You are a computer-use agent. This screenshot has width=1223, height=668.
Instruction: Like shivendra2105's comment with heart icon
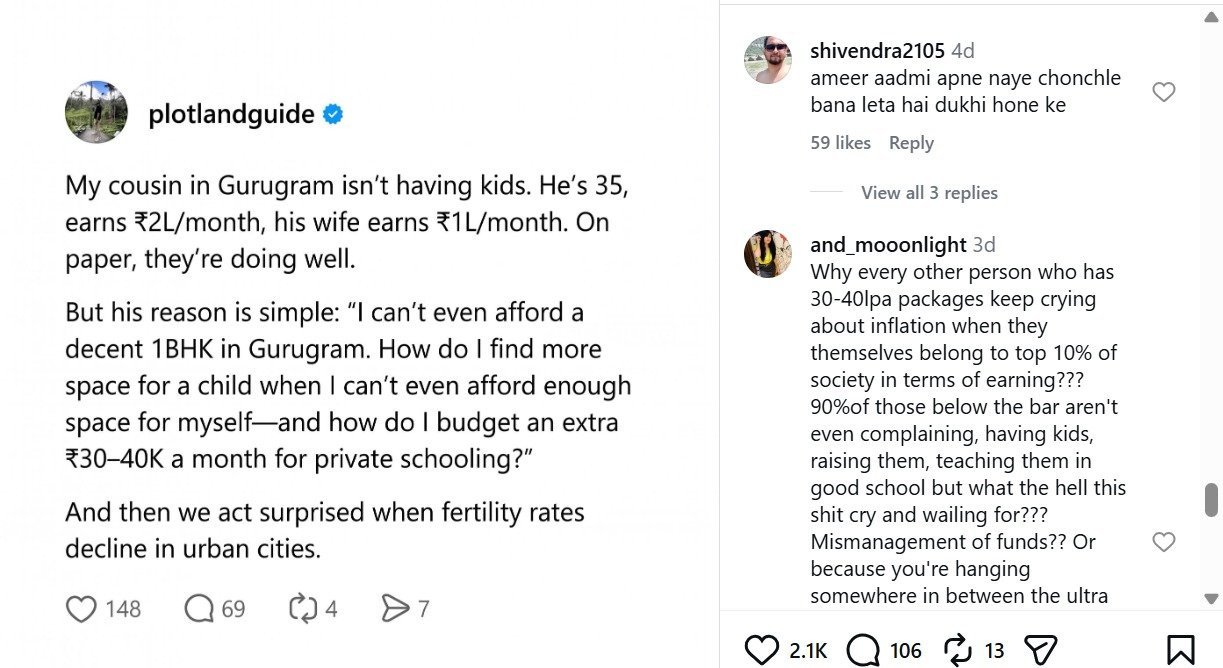coord(1163,92)
